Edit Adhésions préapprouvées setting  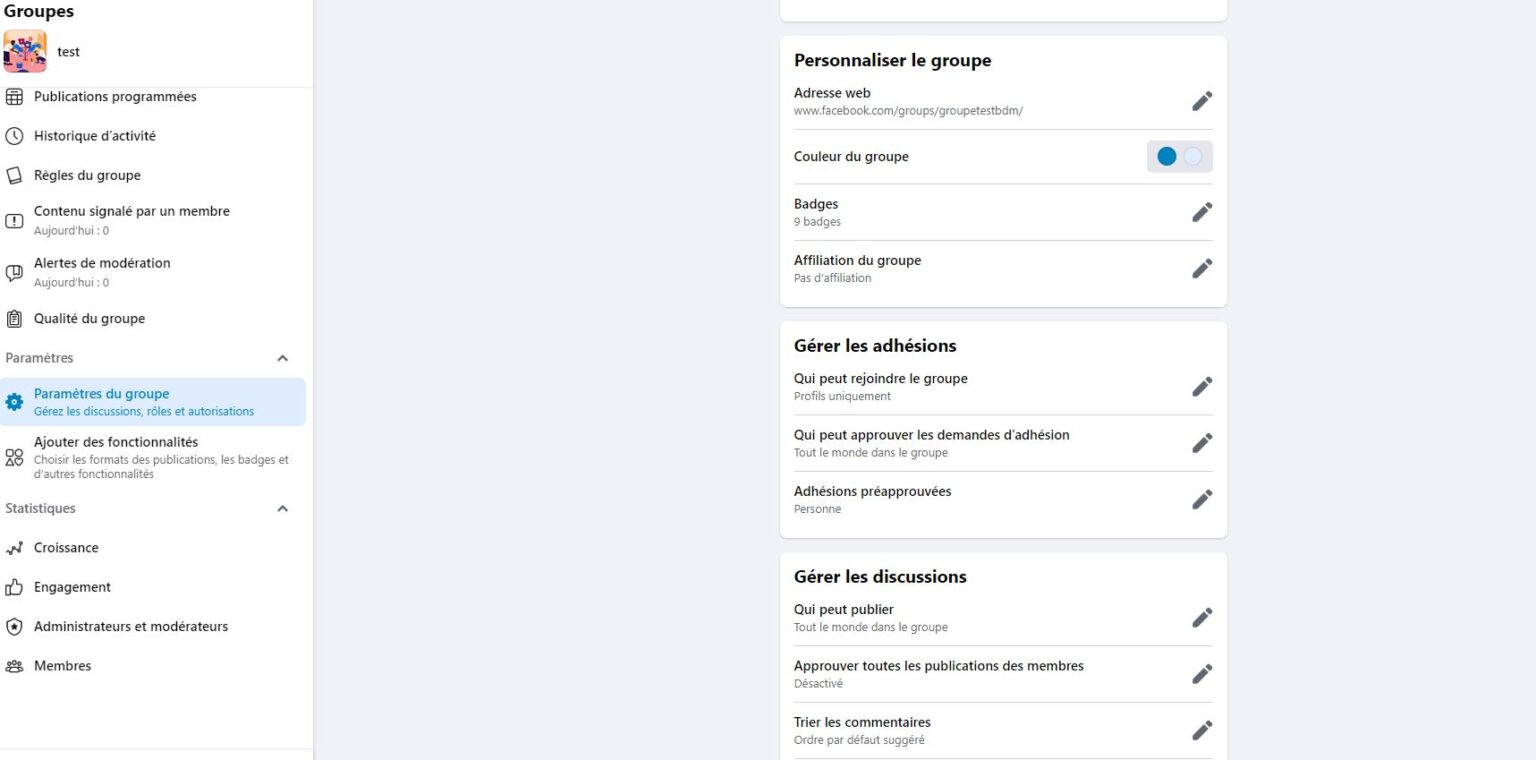(x=1202, y=499)
